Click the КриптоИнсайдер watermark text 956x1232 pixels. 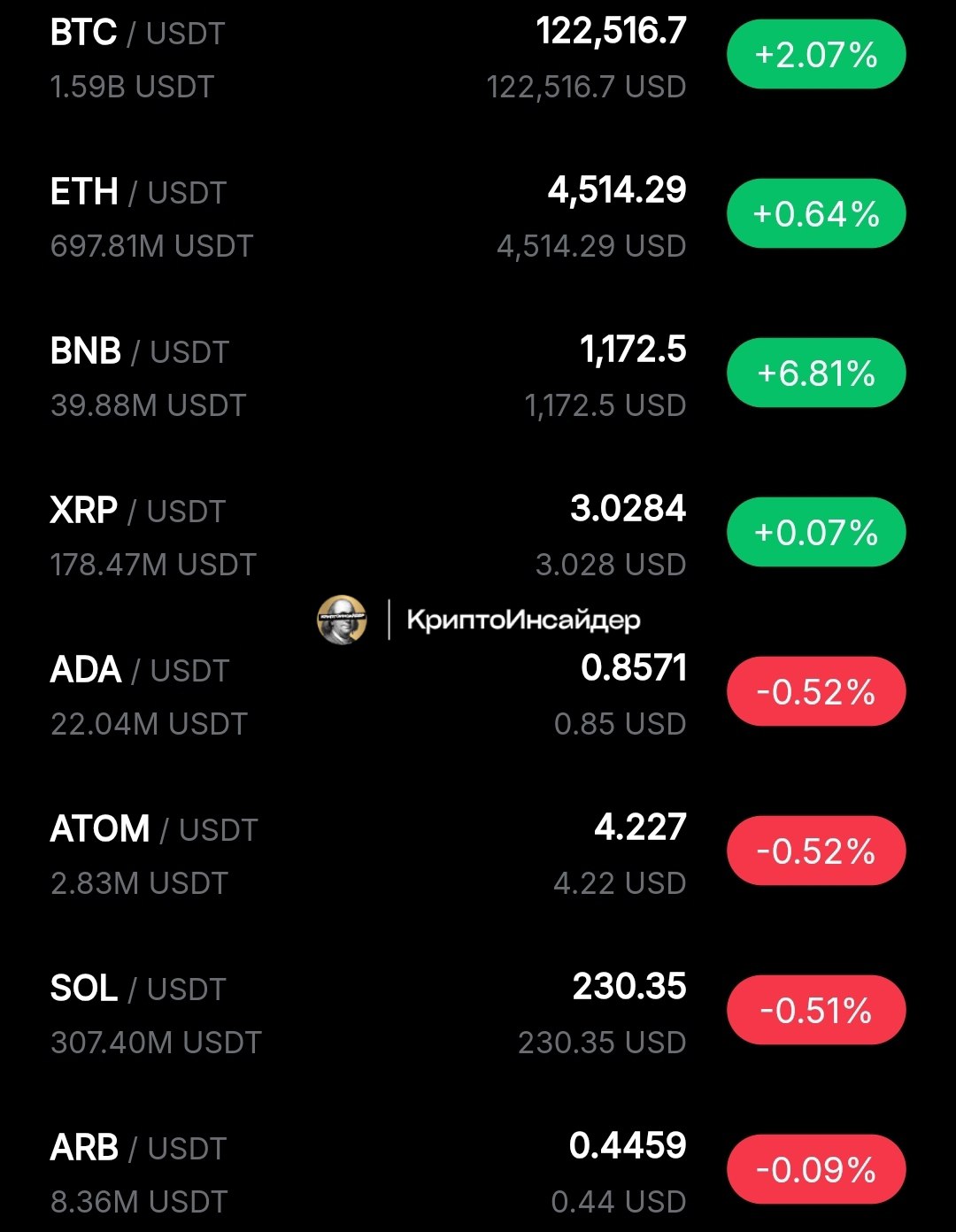pyautogui.click(x=523, y=620)
